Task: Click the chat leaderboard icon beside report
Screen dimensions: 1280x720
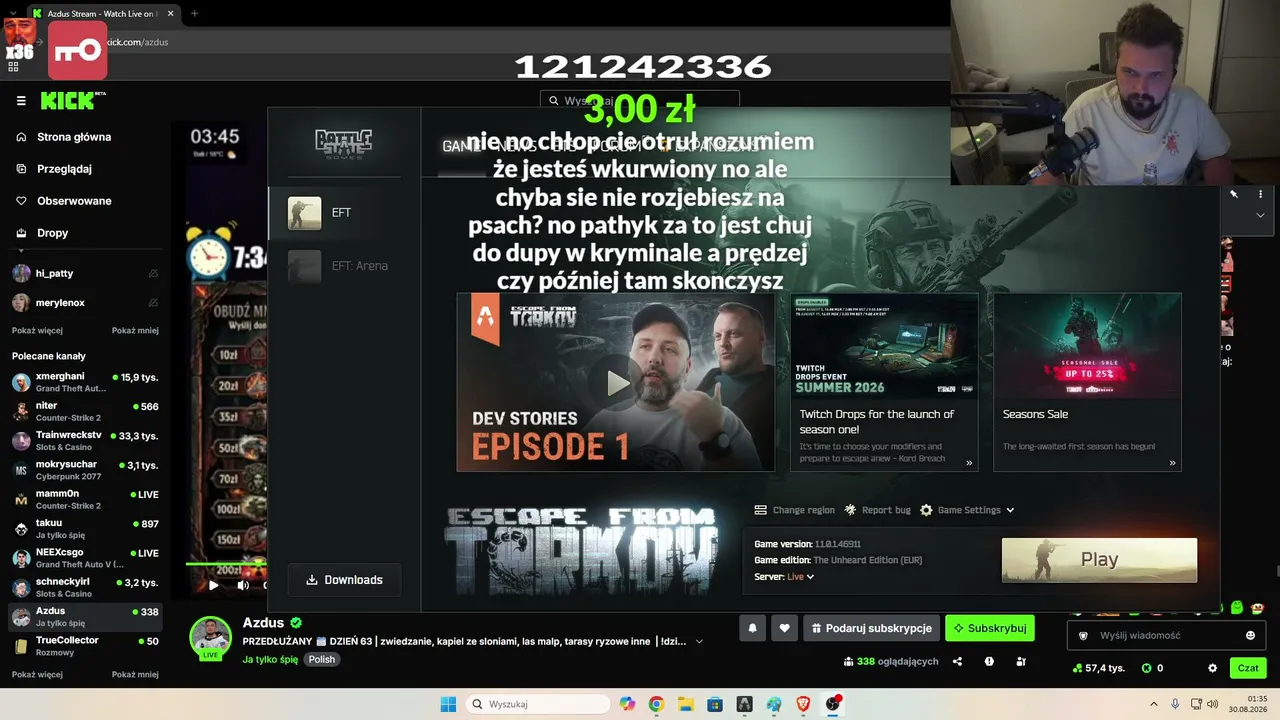Action: [1021, 661]
